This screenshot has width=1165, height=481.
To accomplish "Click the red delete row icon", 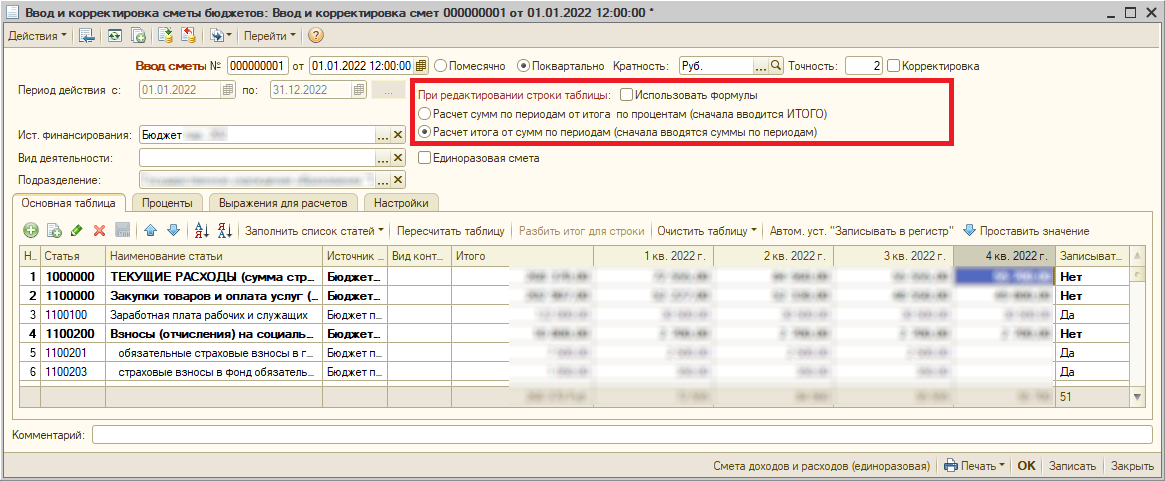I will (x=99, y=231).
